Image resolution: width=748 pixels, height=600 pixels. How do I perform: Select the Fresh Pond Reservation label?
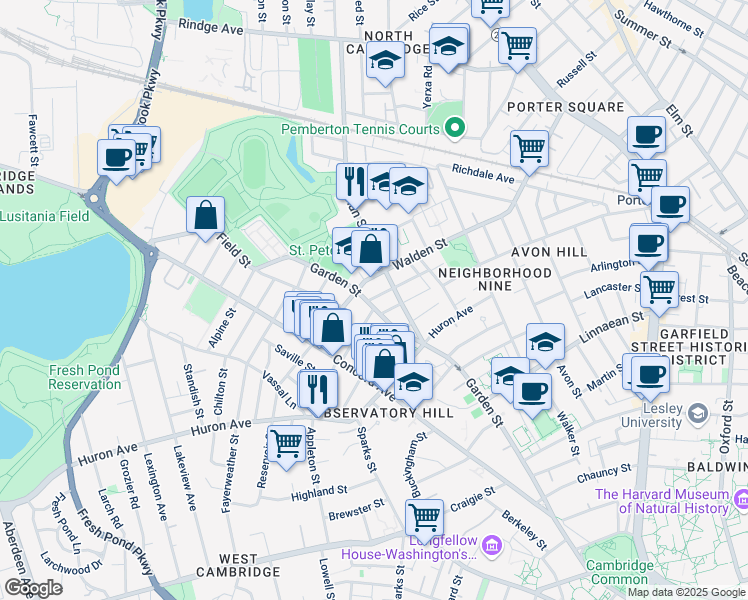84,377
